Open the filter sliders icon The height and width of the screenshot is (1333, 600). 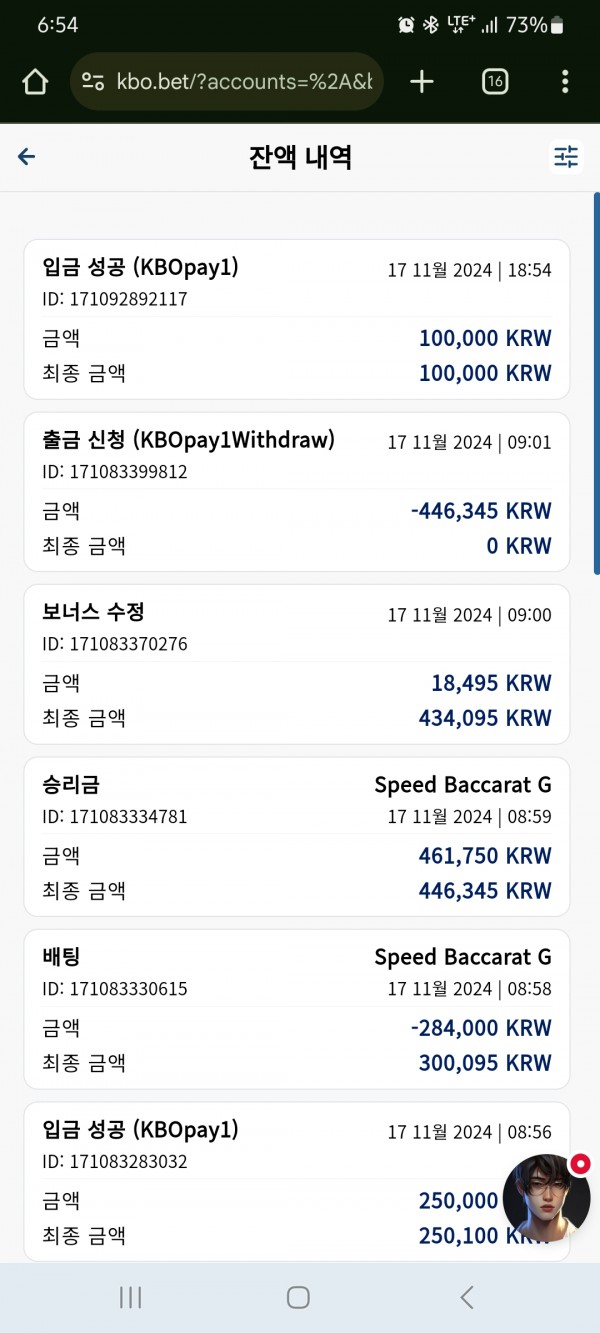[x=566, y=156]
